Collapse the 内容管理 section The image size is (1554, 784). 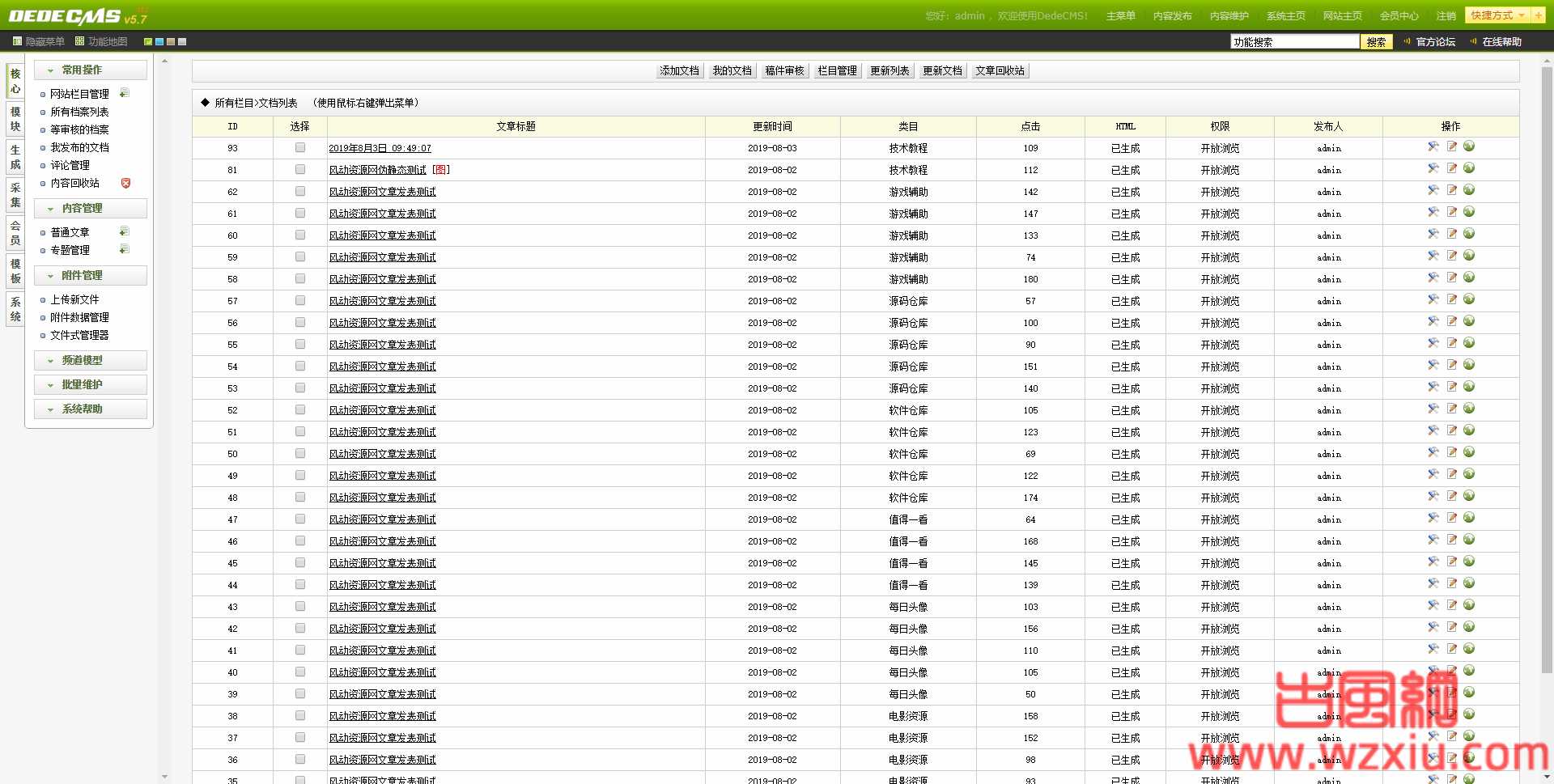click(x=91, y=208)
